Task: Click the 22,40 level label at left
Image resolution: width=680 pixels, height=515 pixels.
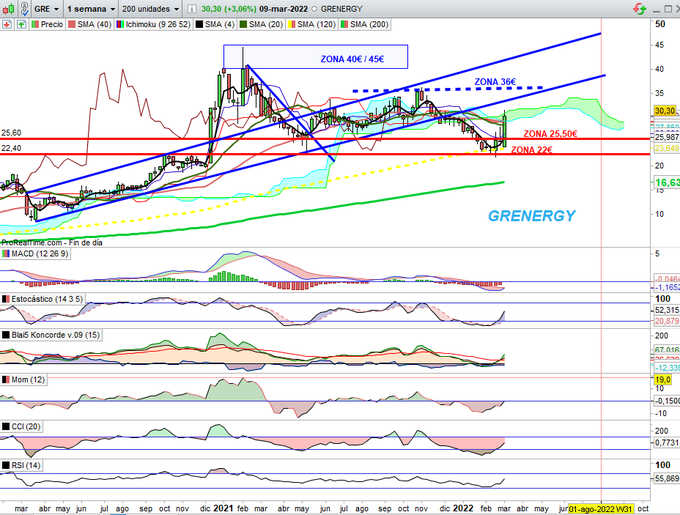Action: click(11, 148)
